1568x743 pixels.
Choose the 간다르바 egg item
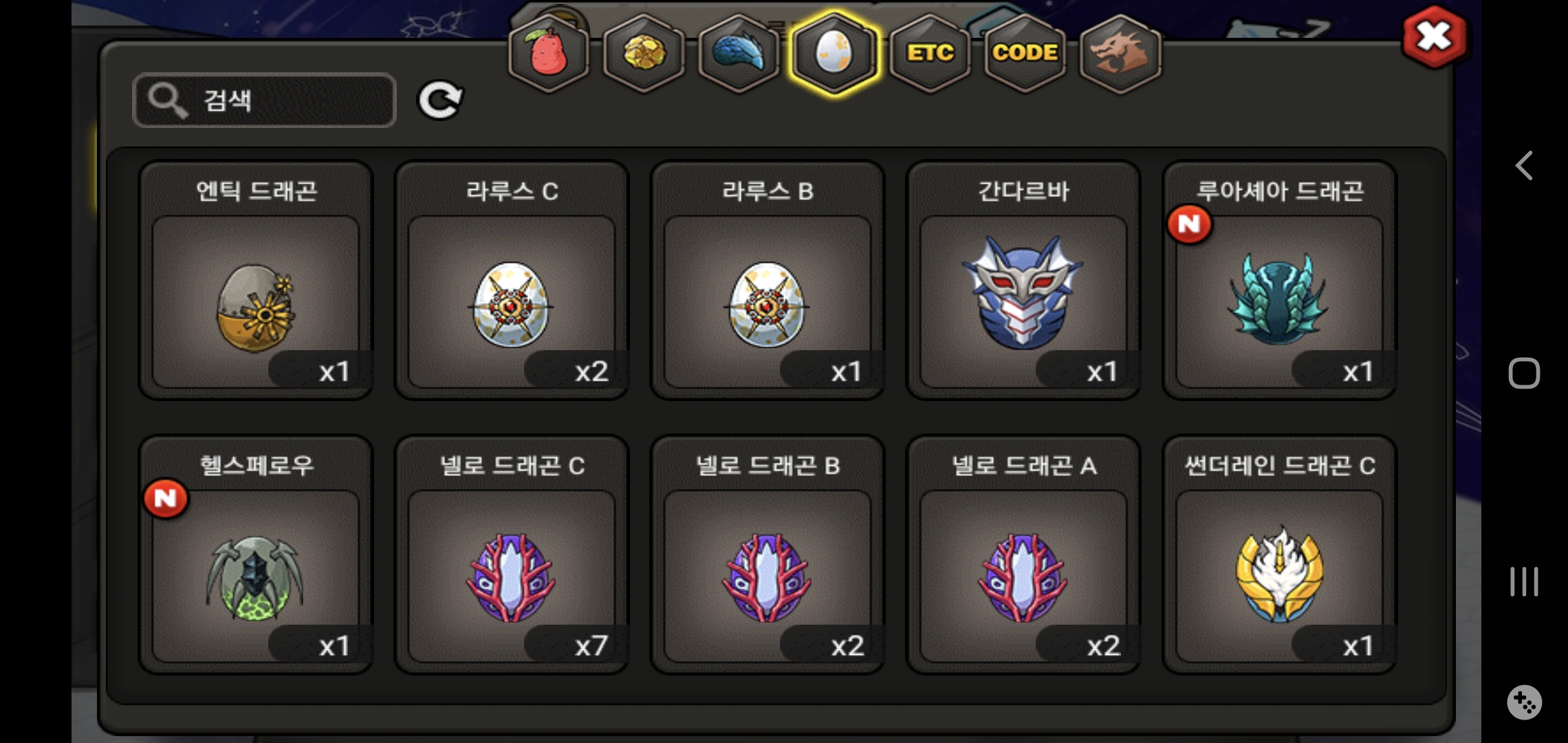(1023, 281)
